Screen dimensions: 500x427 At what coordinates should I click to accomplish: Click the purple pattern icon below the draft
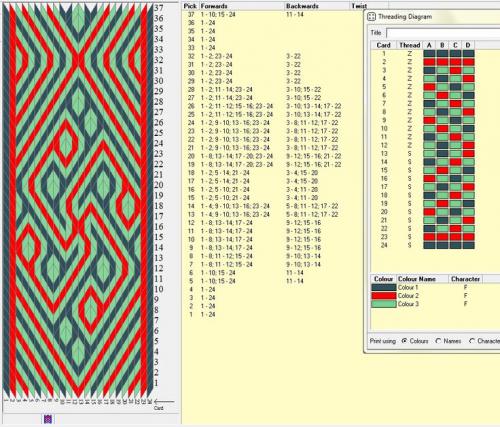coord(48,419)
